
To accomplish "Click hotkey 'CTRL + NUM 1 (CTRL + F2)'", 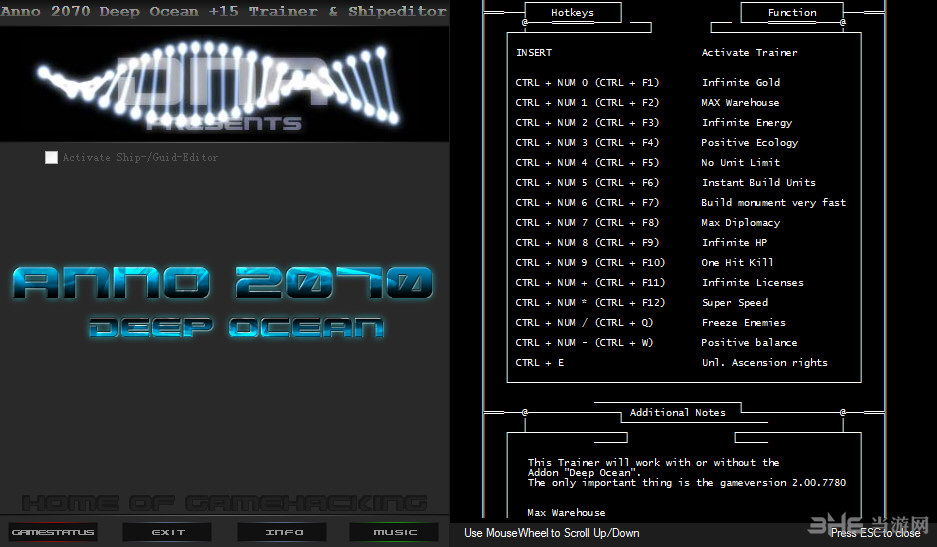I will point(587,103).
